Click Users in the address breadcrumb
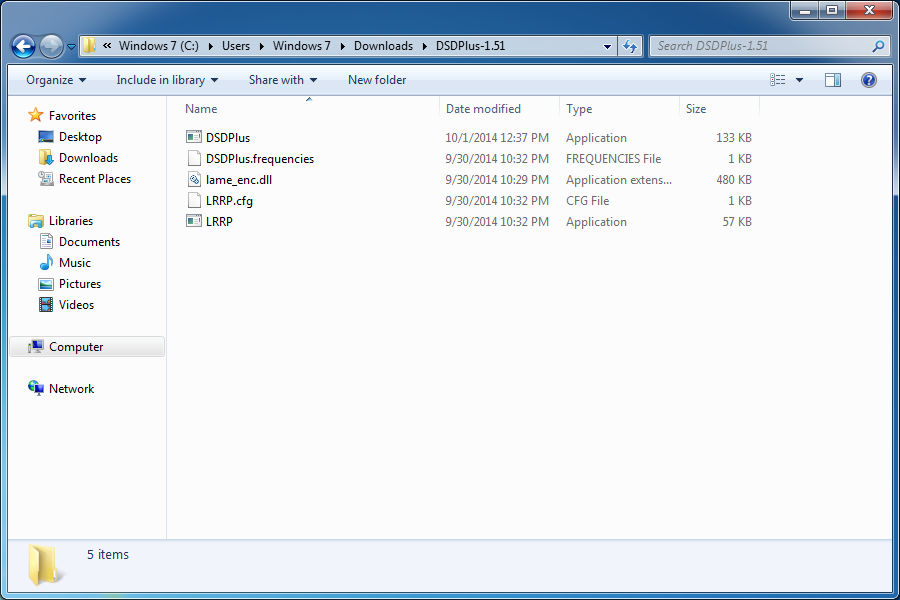 point(236,46)
